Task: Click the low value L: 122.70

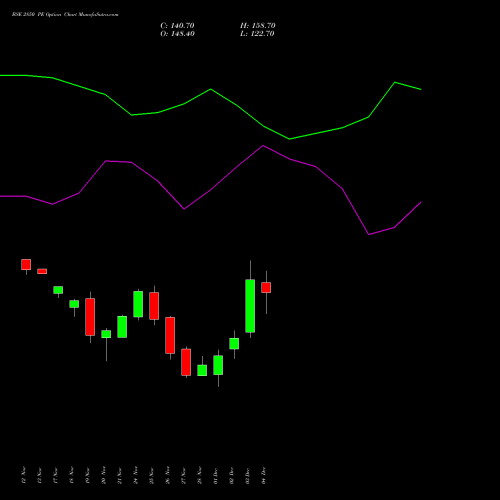Action: pos(257,34)
